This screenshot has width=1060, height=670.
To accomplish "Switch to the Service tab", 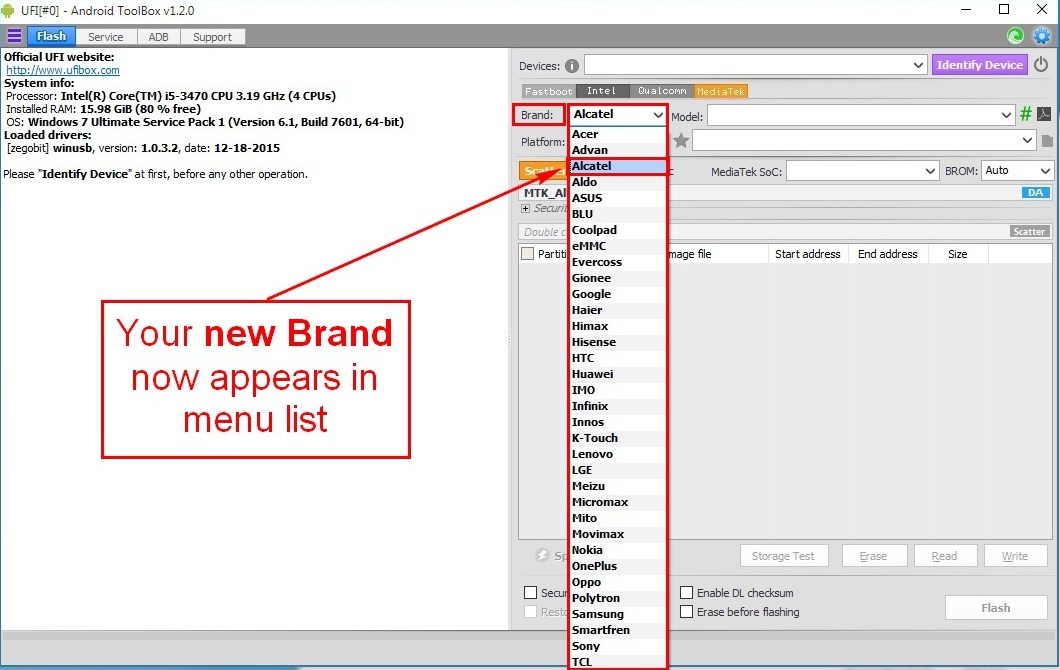I will pyautogui.click(x=105, y=37).
